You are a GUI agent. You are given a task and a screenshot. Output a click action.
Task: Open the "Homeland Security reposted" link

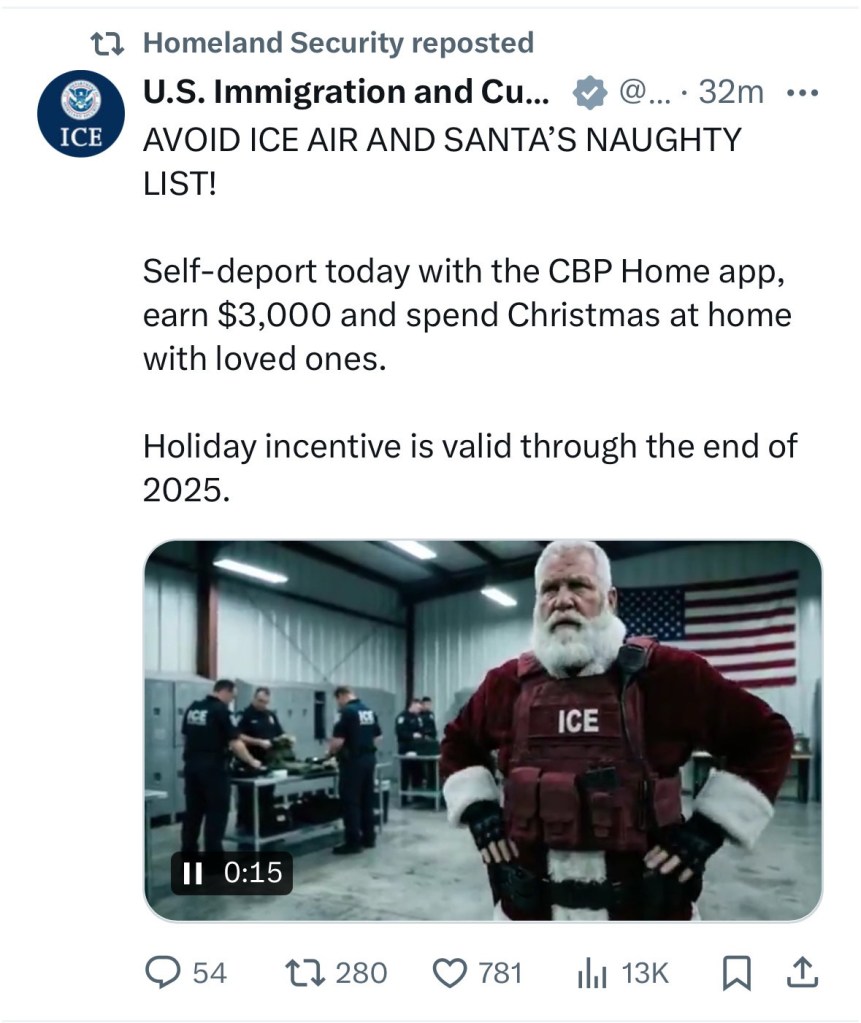[338, 43]
